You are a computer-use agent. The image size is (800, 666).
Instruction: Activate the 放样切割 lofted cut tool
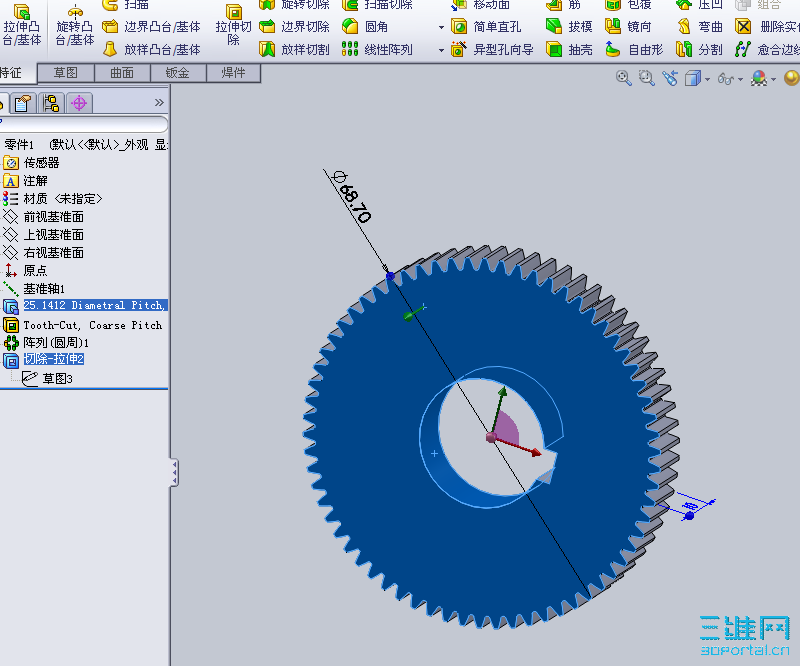[294, 50]
